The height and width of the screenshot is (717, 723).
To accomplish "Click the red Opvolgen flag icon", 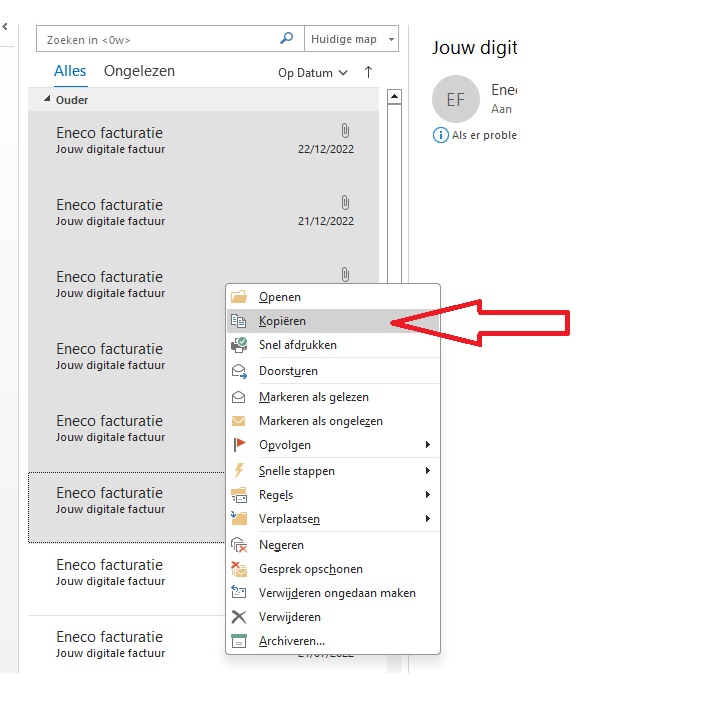I will (x=239, y=445).
